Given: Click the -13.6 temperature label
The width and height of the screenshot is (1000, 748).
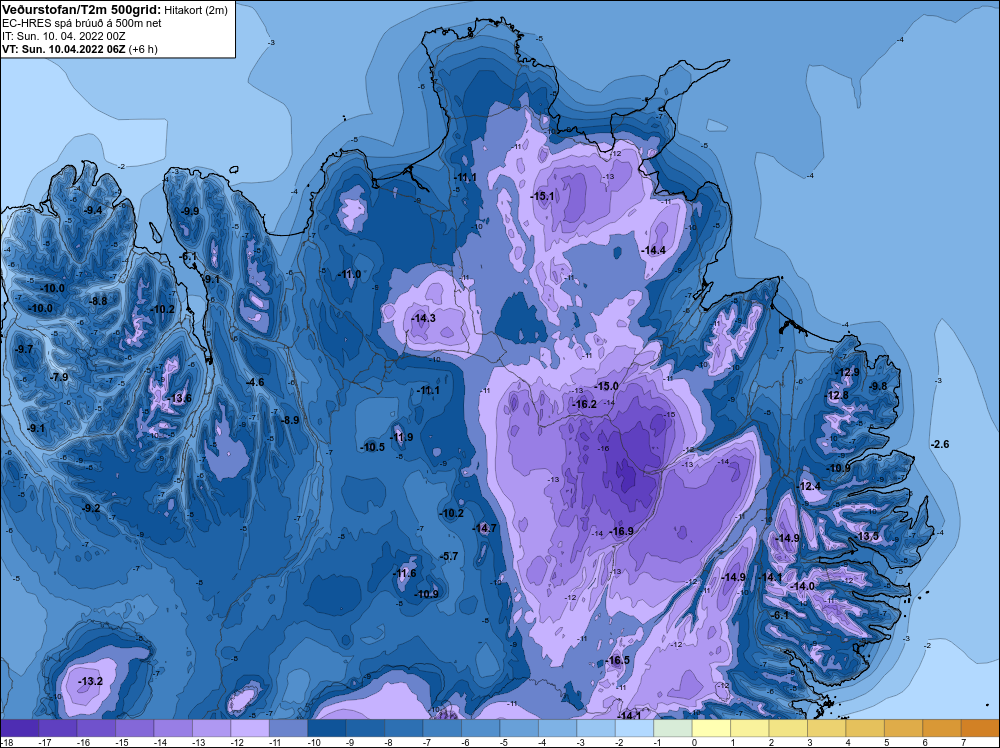Looking at the screenshot, I should [179, 399].
